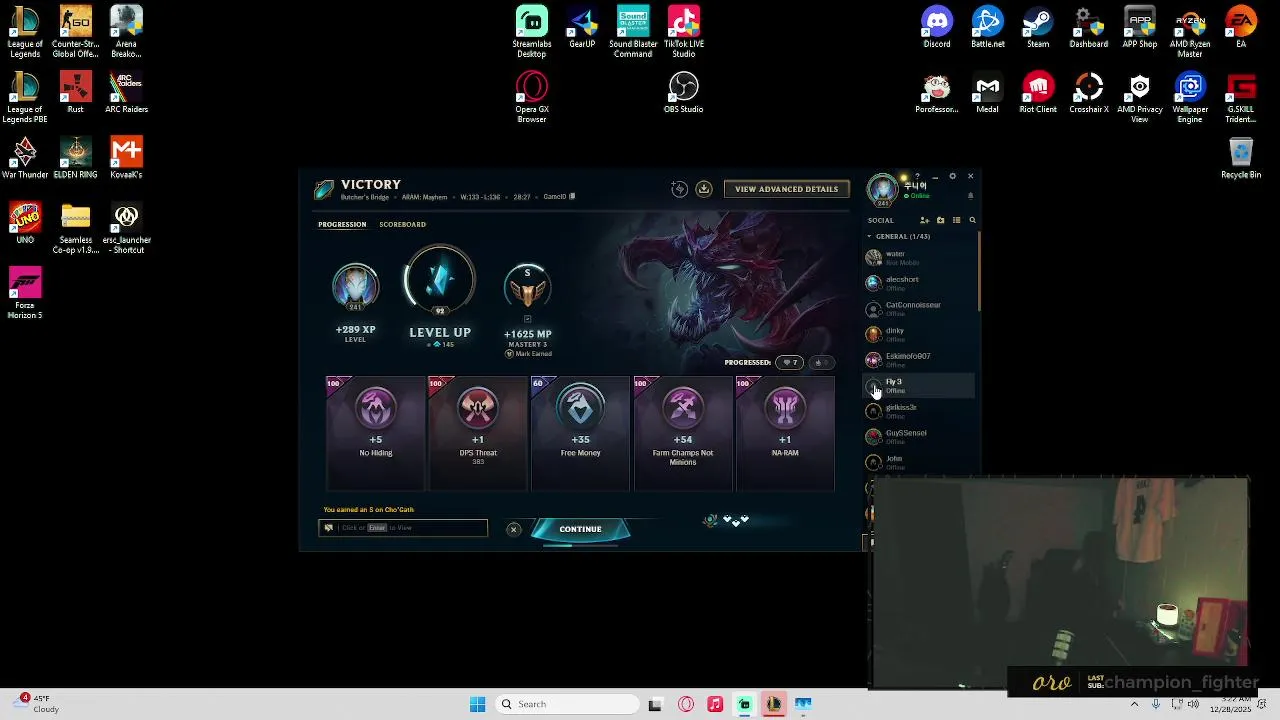Open the Task View taskbar icon
Image resolution: width=1280 pixels, height=720 pixels.
point(655,704)
